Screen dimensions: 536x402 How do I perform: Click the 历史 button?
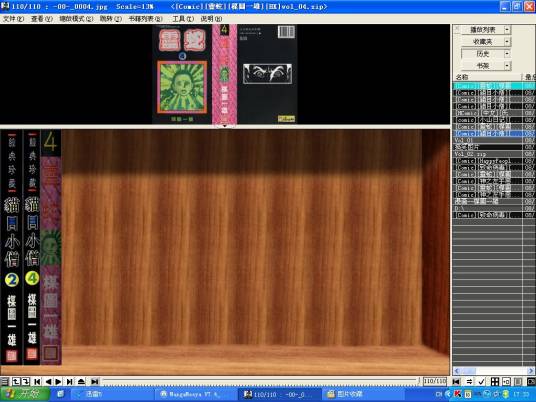click(x=482, y=54)
